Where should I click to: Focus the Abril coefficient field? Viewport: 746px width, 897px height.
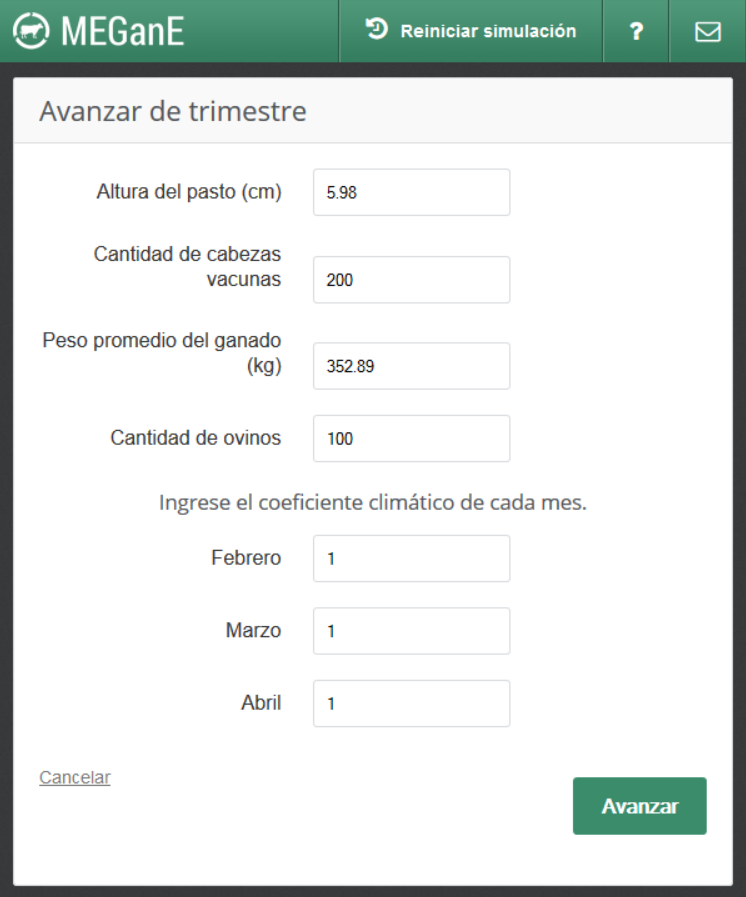411,704
